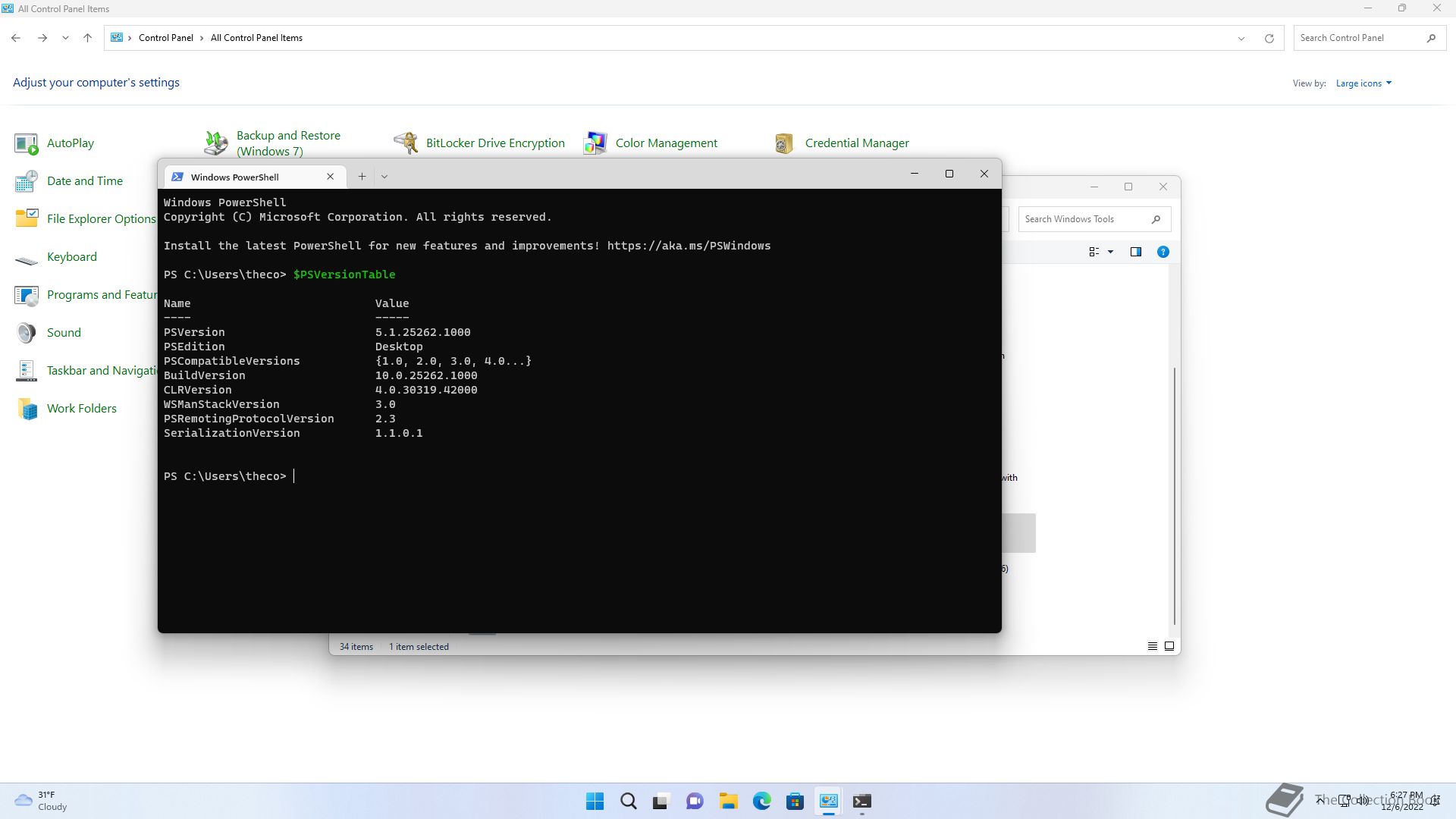
Task: Switch to Control Panel taskbar icon
Action: 828,801
